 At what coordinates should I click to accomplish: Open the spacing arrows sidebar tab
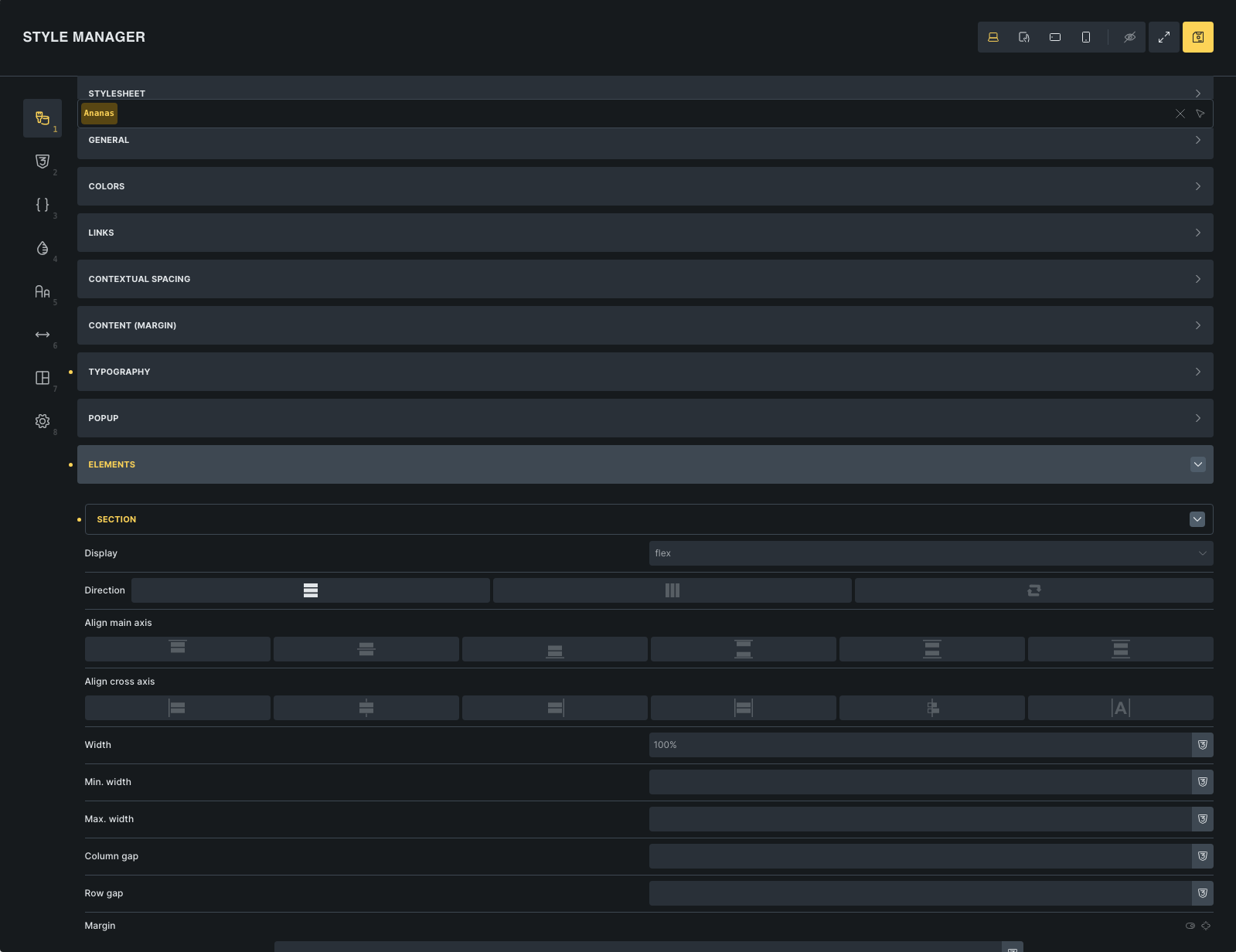point(43,335)
